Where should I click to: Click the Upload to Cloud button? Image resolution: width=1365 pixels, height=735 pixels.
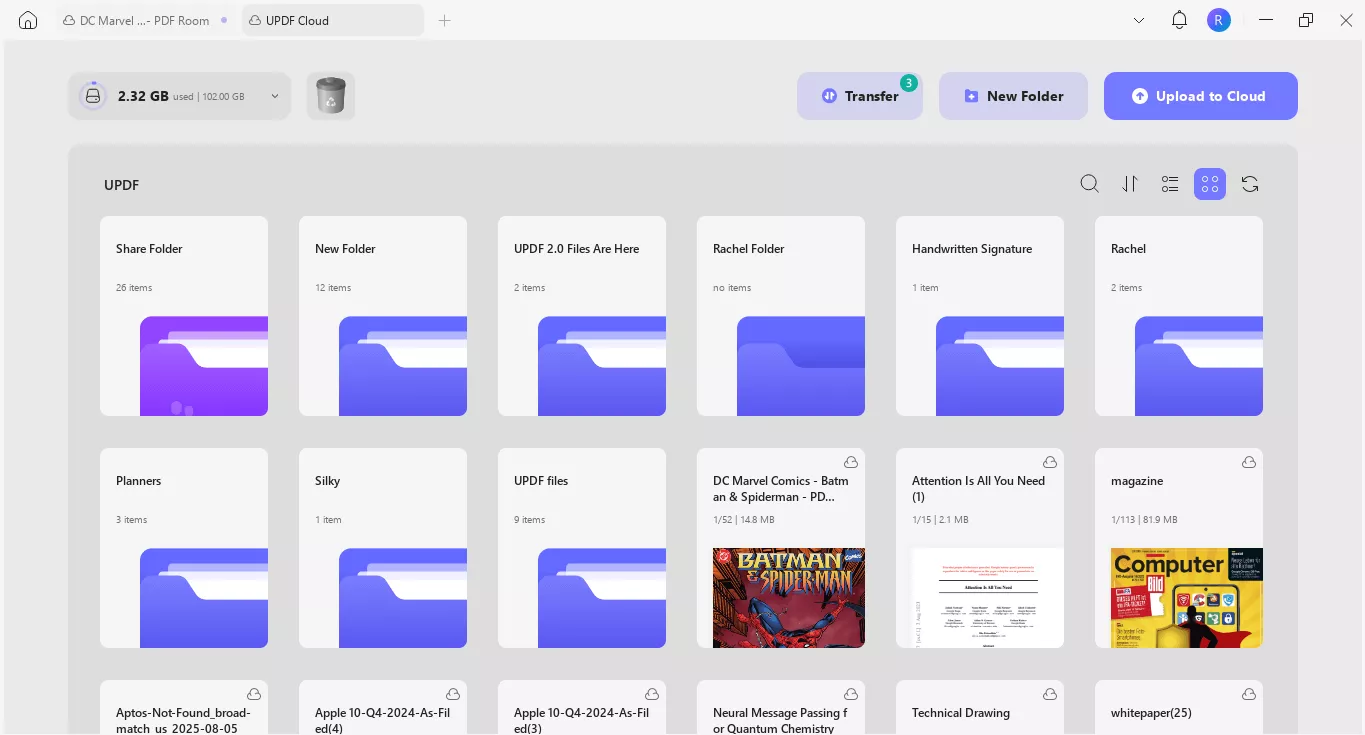tap(1200, 96)
